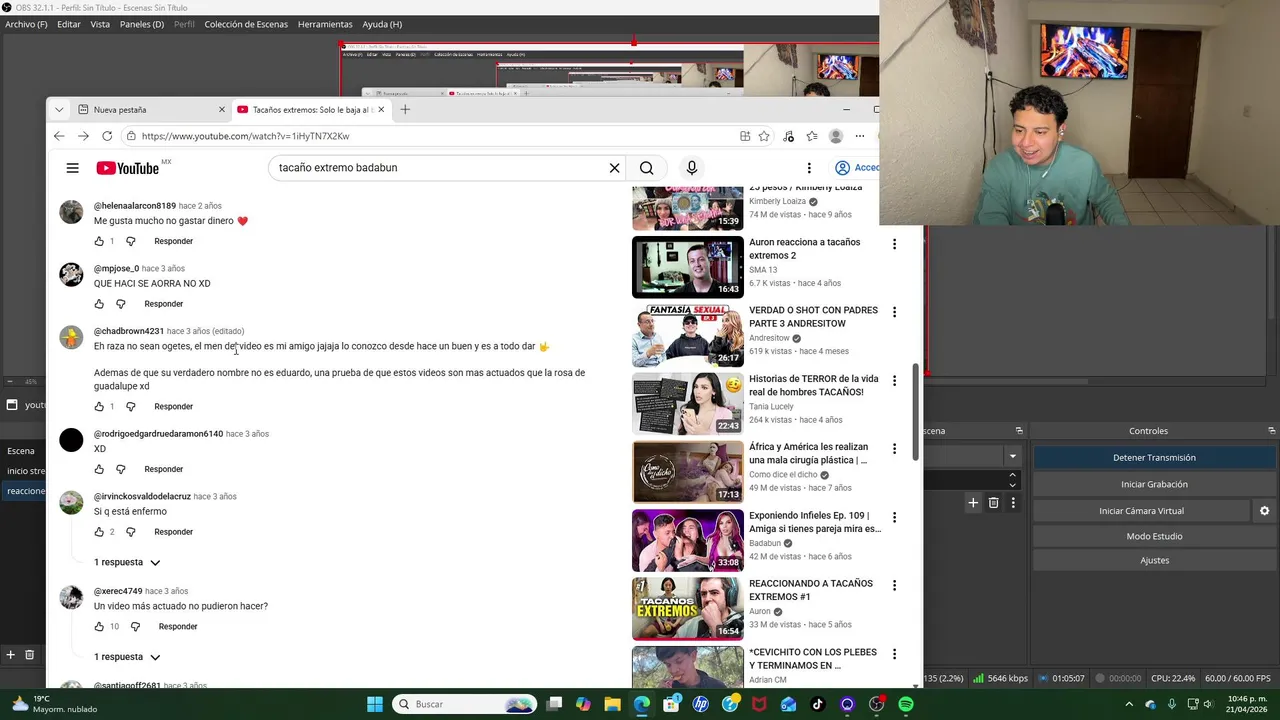Open options for África y América video
The height and width of the screenshot is (720, 1280).
894,449
